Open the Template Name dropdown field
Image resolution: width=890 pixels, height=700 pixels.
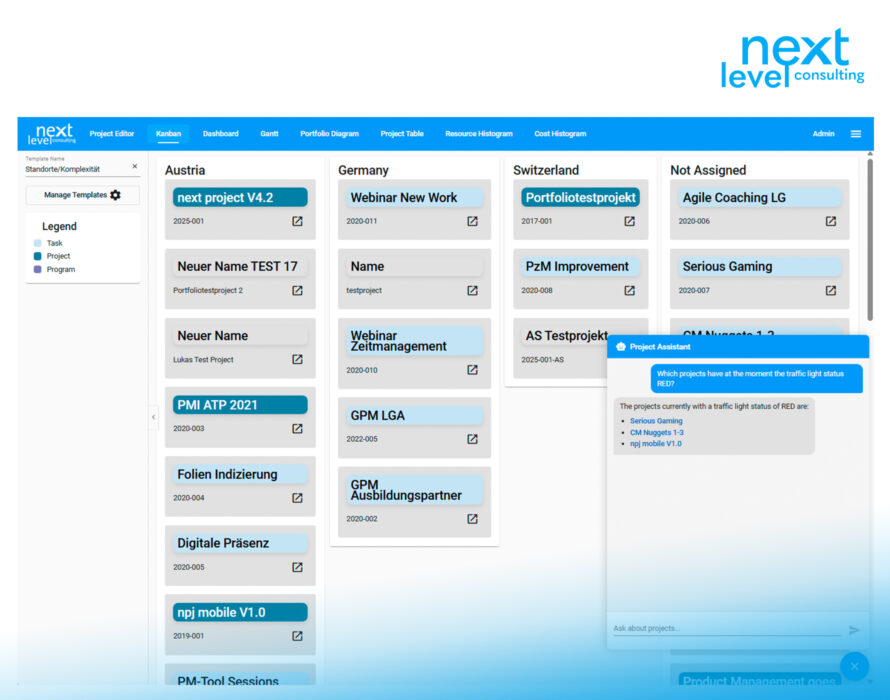[x=75, y=169]
